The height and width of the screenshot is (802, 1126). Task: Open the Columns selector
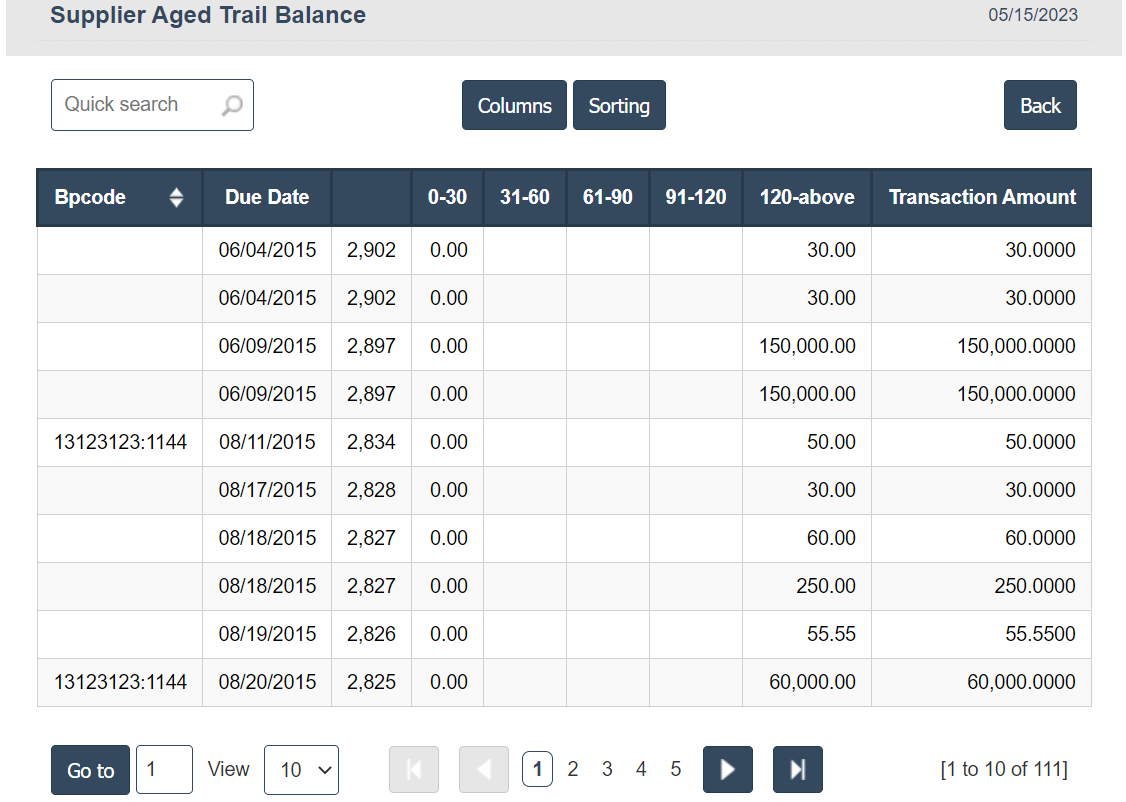click(514, 105)
